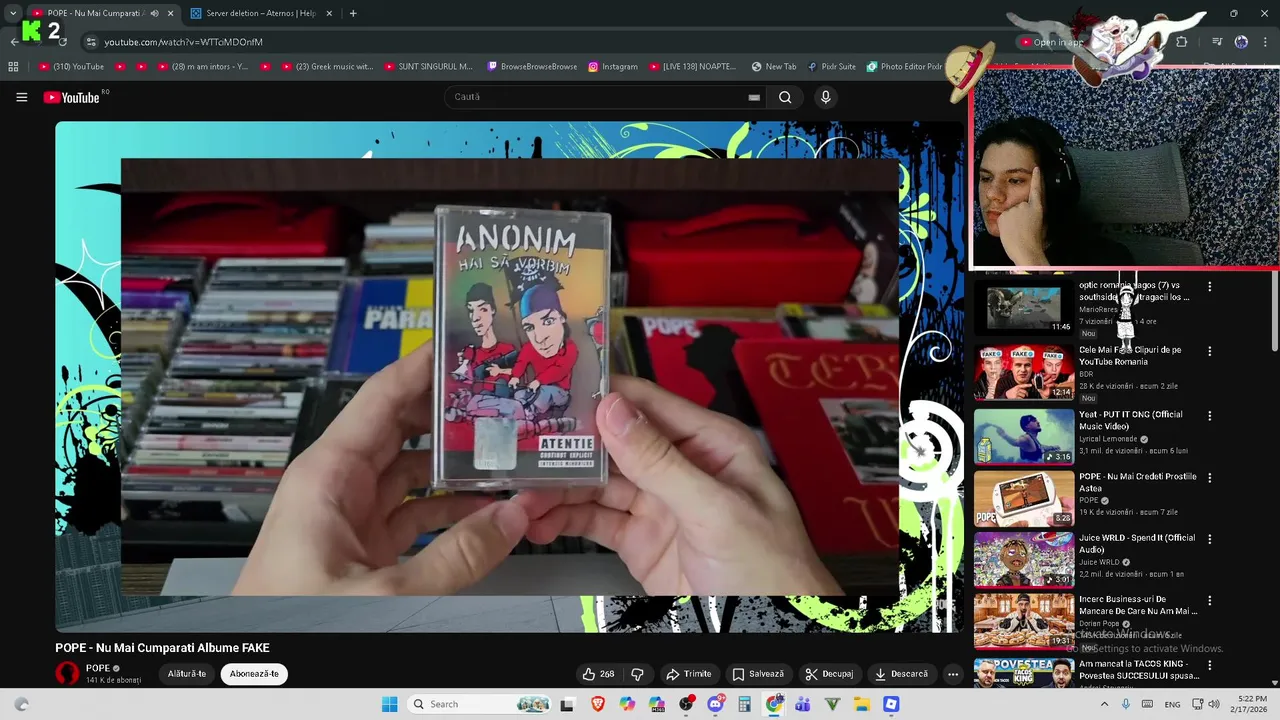
Task: Open options for 'Nu Mai Credeti Prostiile' video
Action: [1209, 478]
